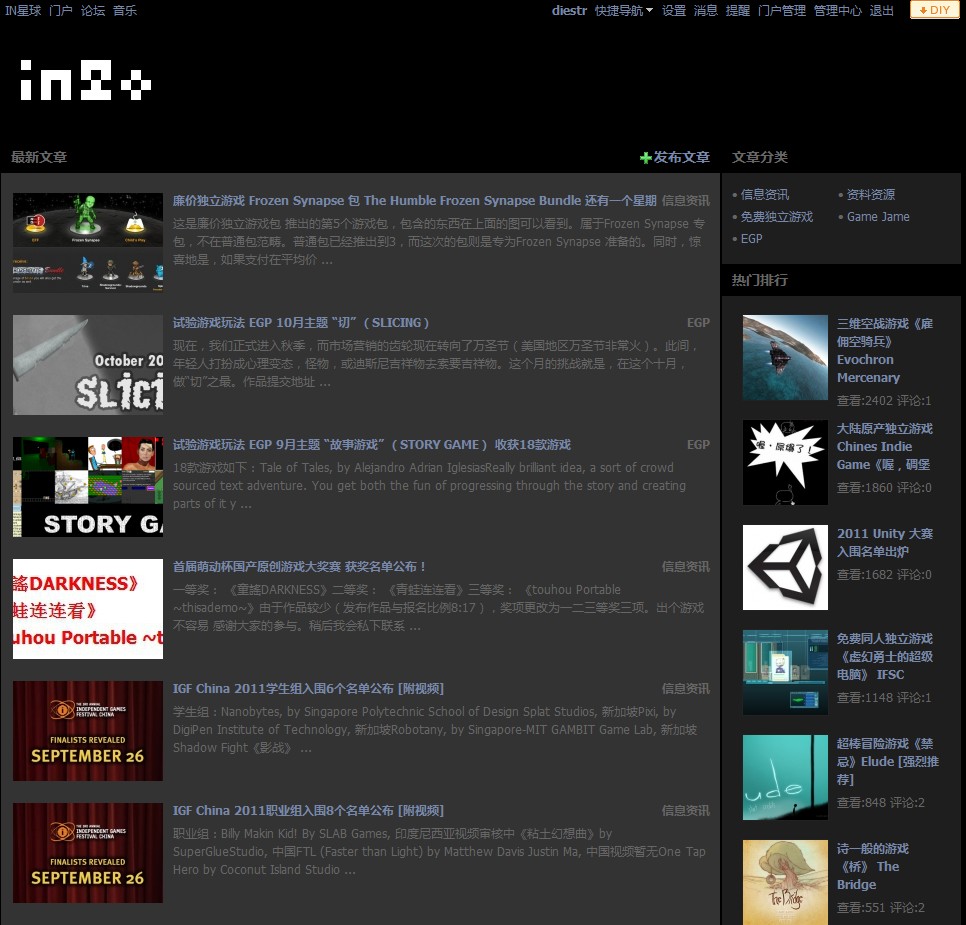966x925 pixels.
Task: Click the 最新文章 section heading
Action: (39, 158)
